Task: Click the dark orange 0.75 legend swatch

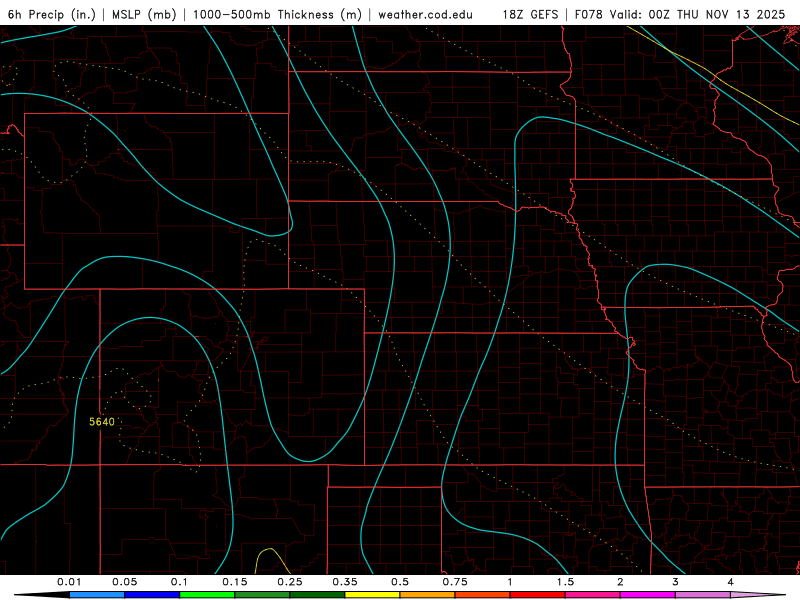Action: (483, 595)
